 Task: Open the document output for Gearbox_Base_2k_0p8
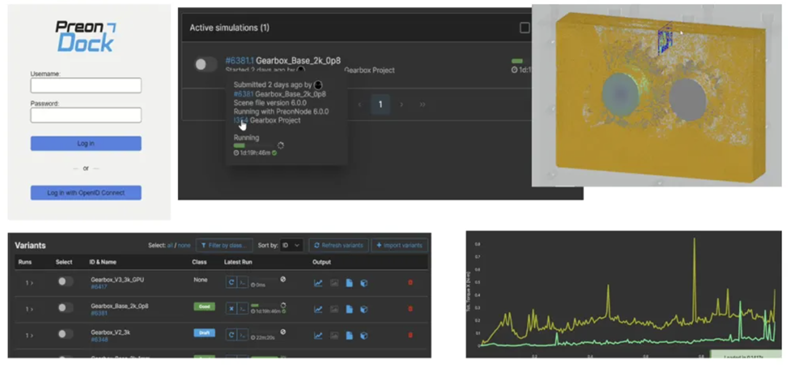pyautogui.click(x=349, y=309)
